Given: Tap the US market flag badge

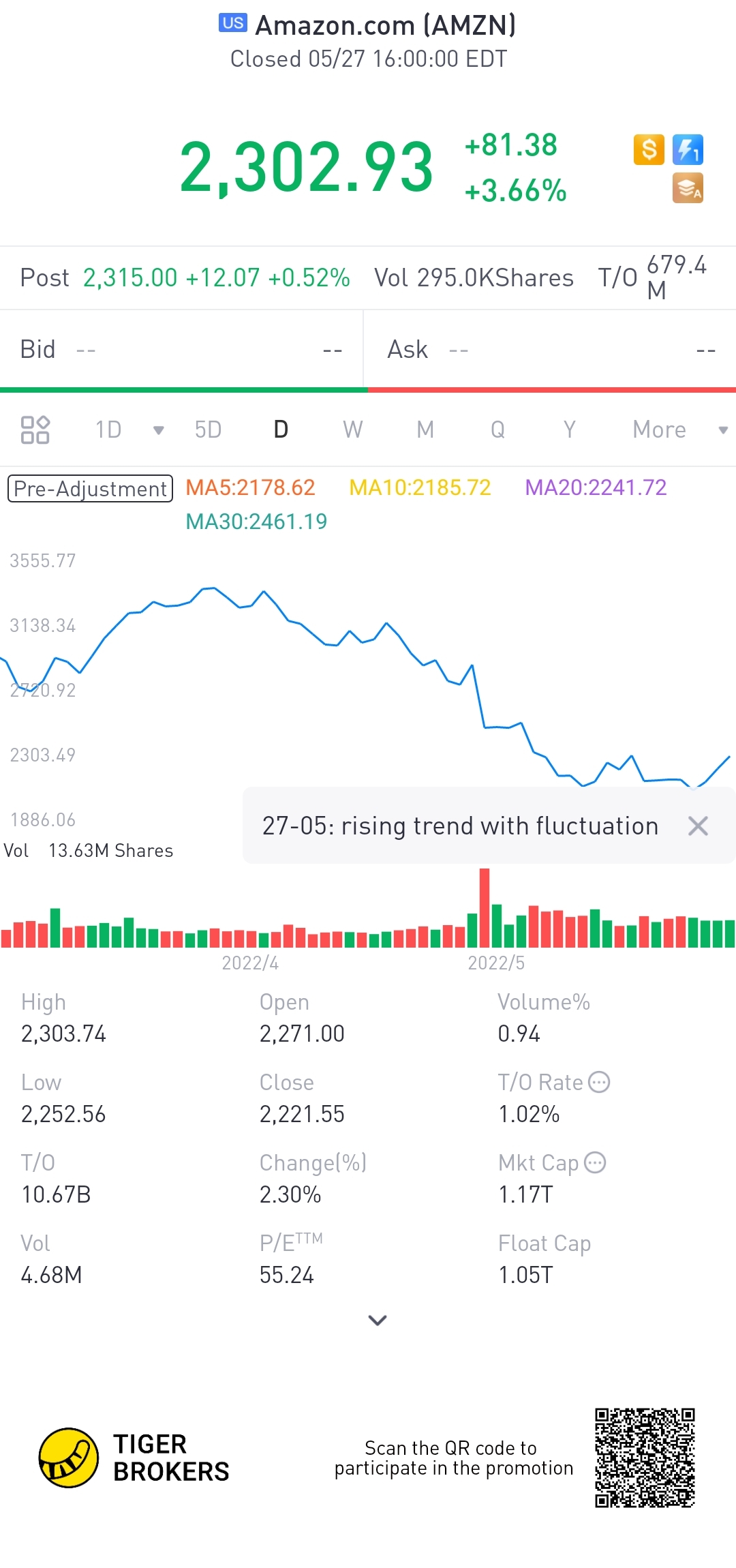Looking at the screenshot, I should pyautogui.click(x=232, y=23).
